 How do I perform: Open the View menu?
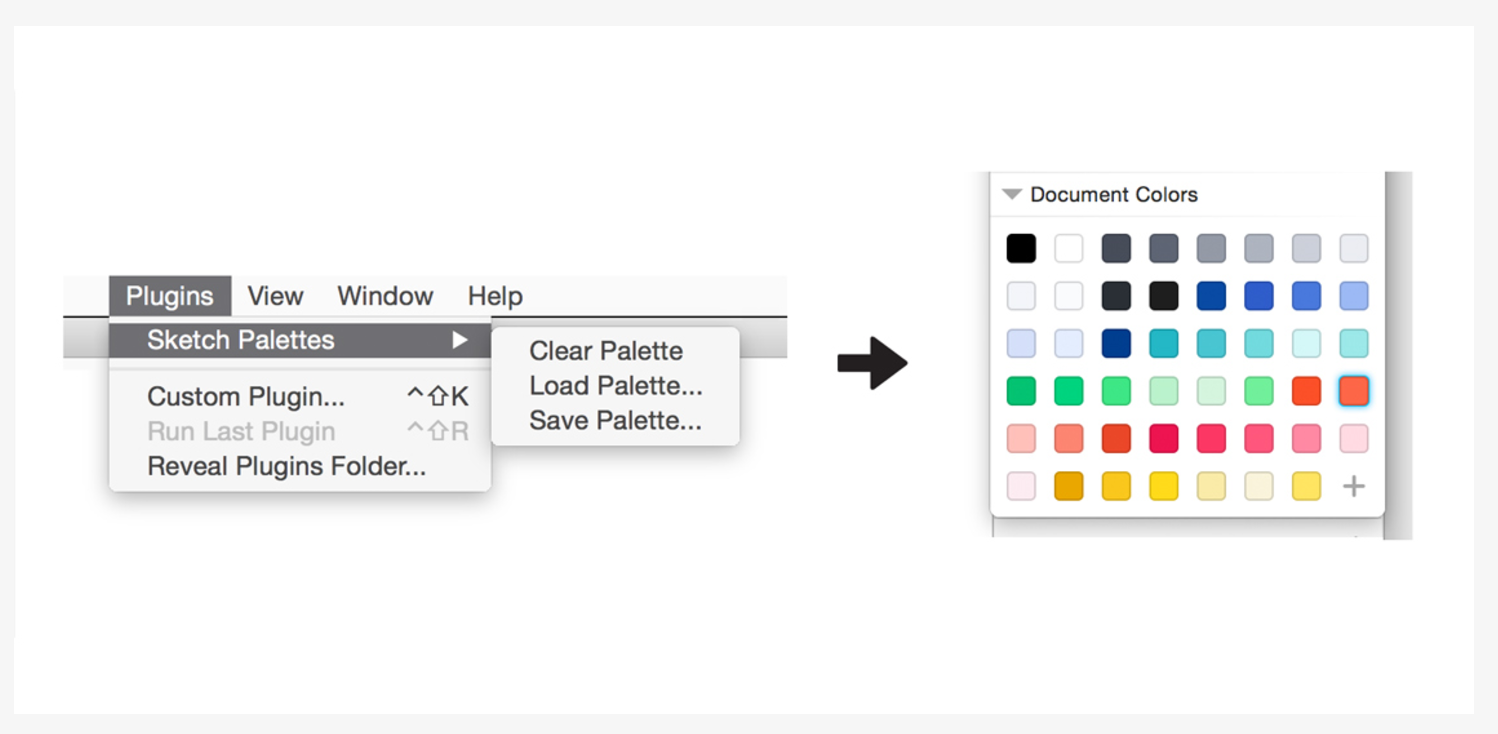[x=275, y=296]
